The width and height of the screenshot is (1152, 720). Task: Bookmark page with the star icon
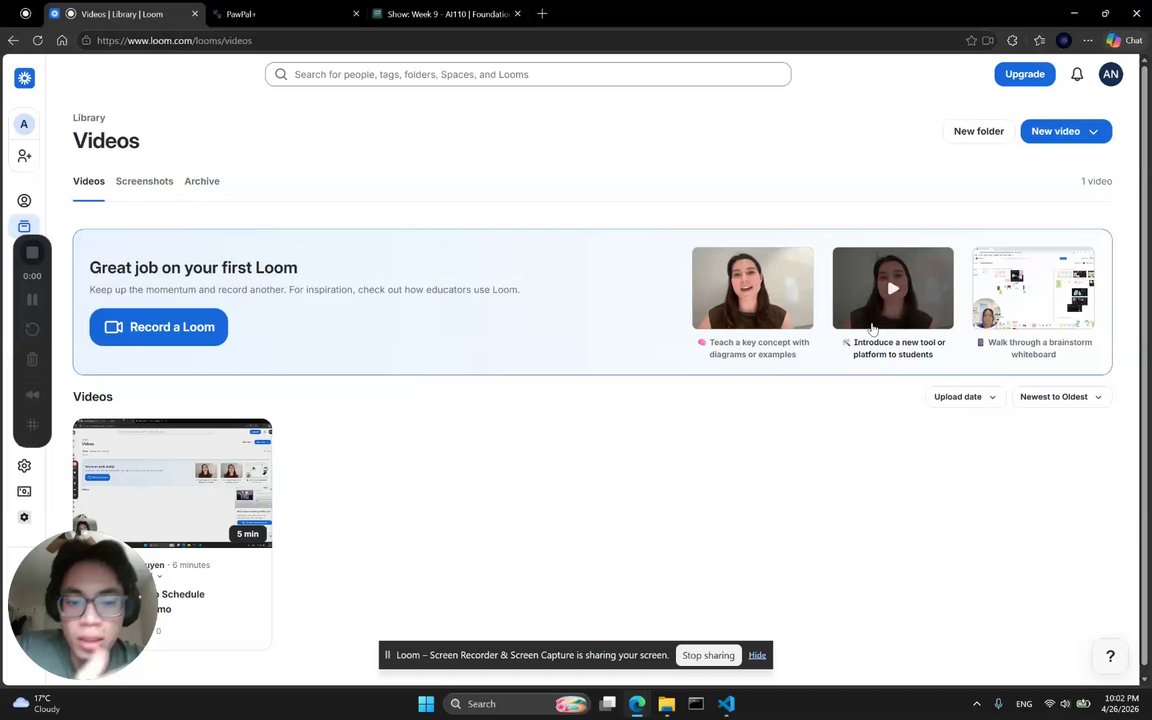click(971, 40)
